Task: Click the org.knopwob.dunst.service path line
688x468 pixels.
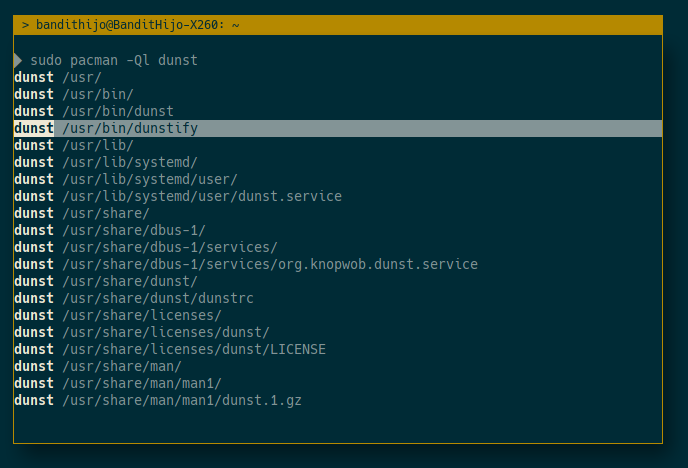Action: pos(269,264)
